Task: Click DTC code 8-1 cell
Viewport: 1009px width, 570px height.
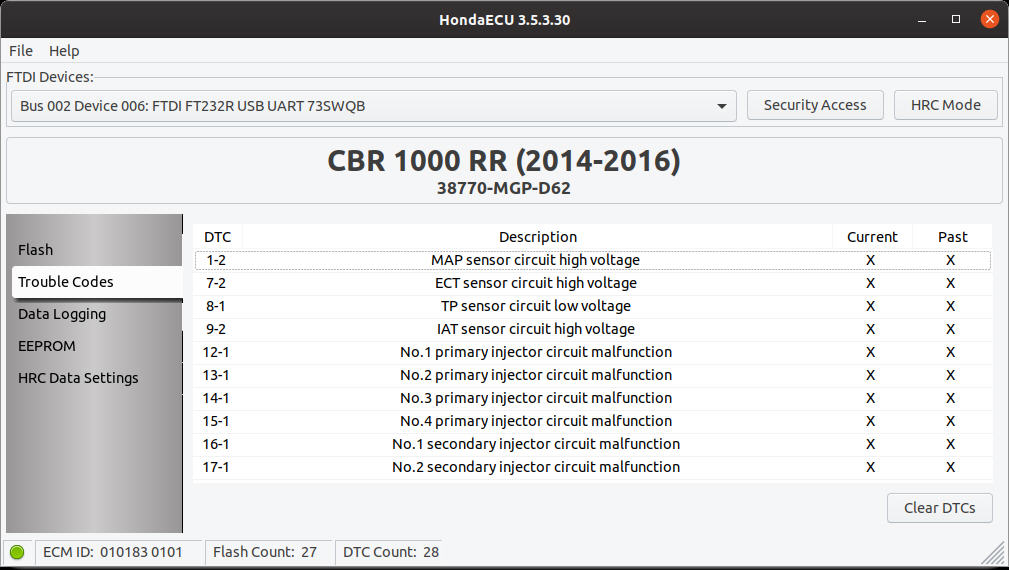Action: pos(216,306)
